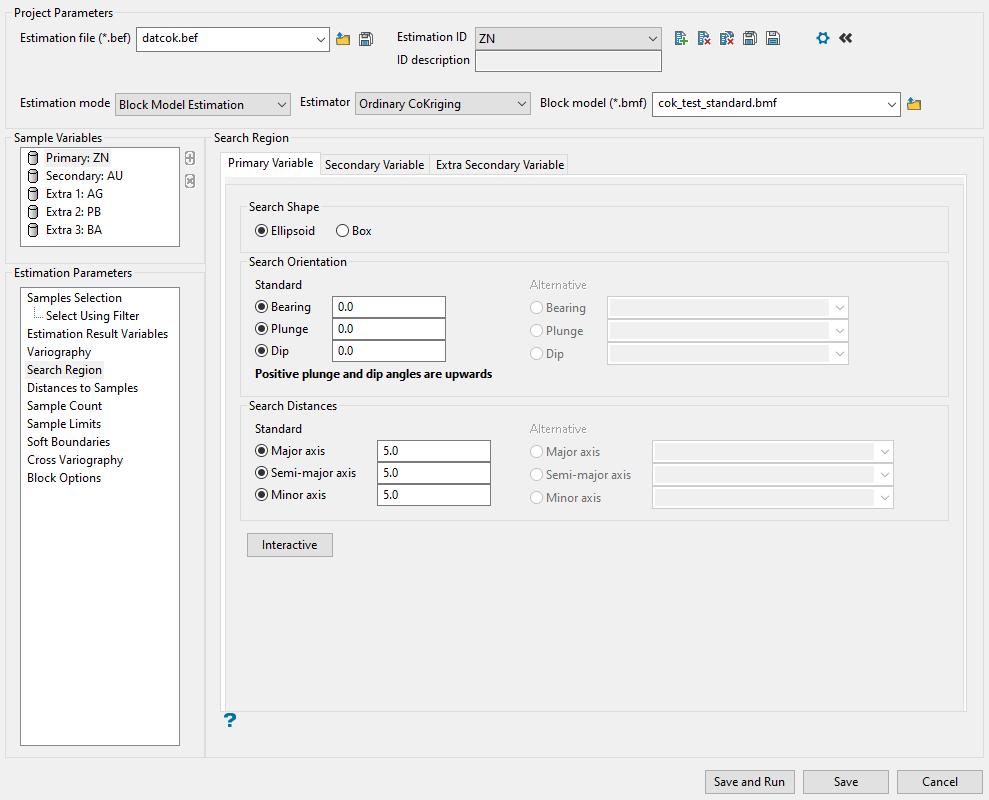Click the settings gear icon
989x800 pixels.
point(823,38)
